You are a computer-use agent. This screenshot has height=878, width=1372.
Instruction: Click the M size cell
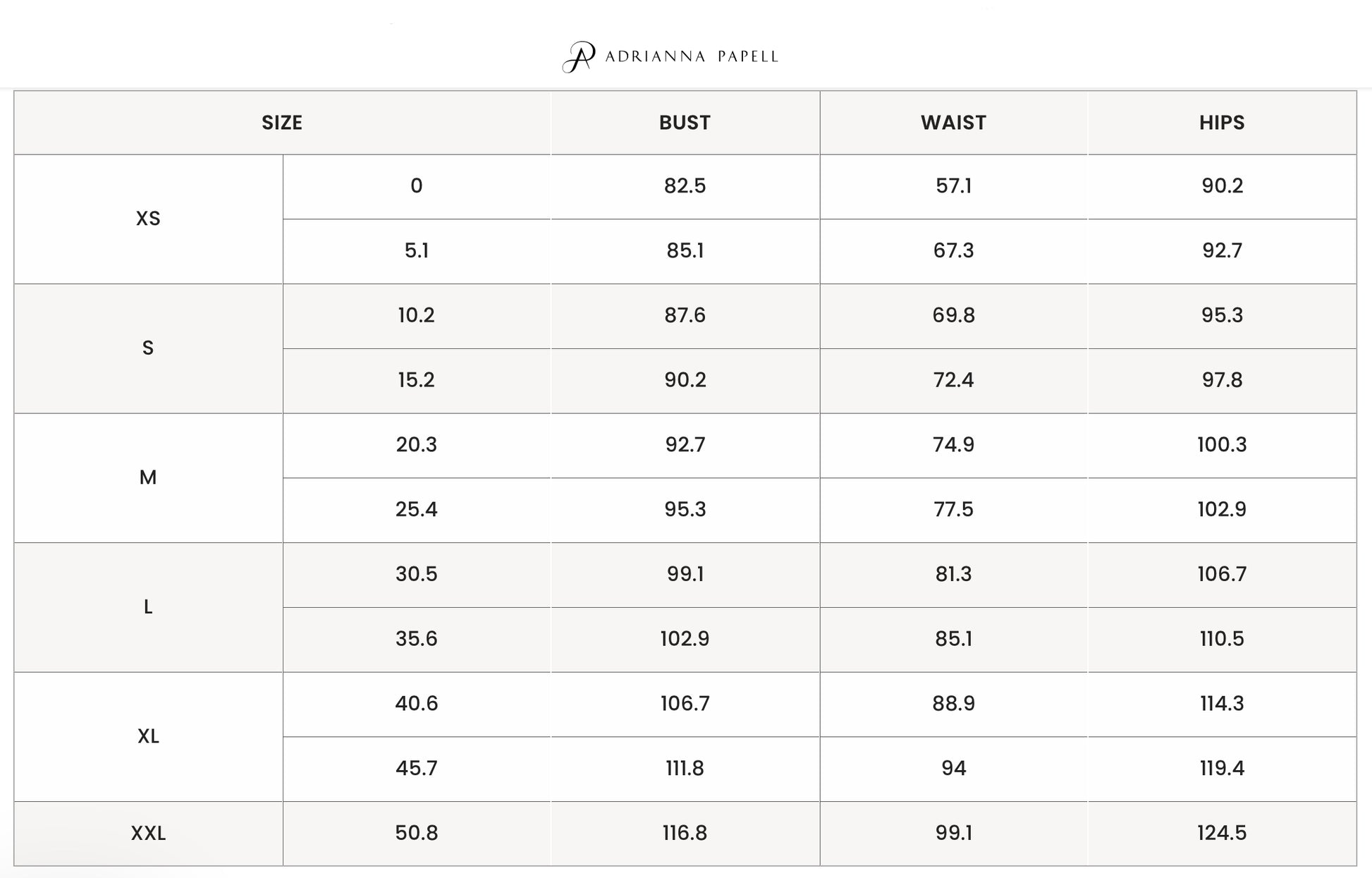tap(148, 478)
